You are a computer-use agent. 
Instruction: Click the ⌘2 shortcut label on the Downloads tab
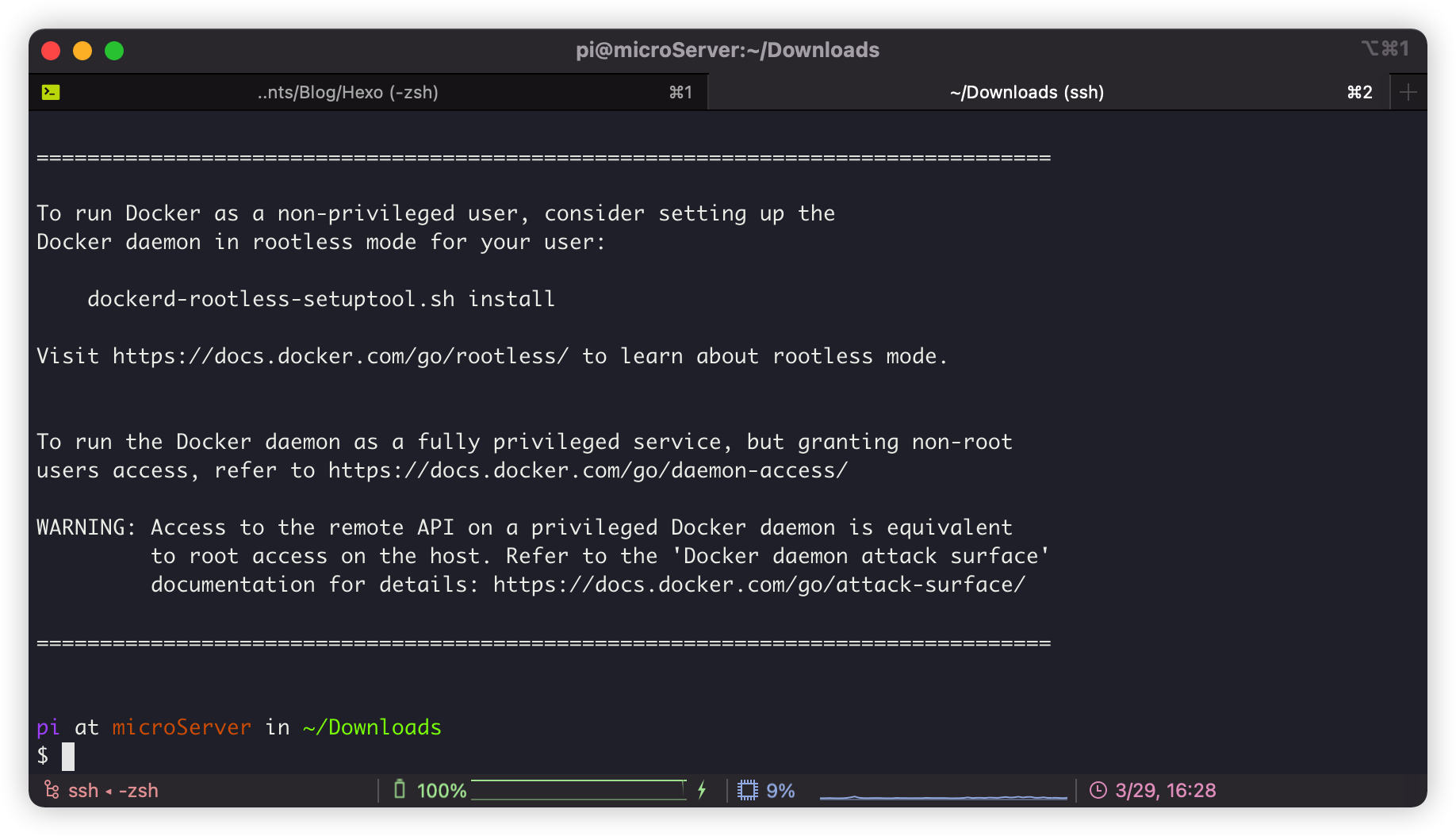click(x=1360, y=93)
